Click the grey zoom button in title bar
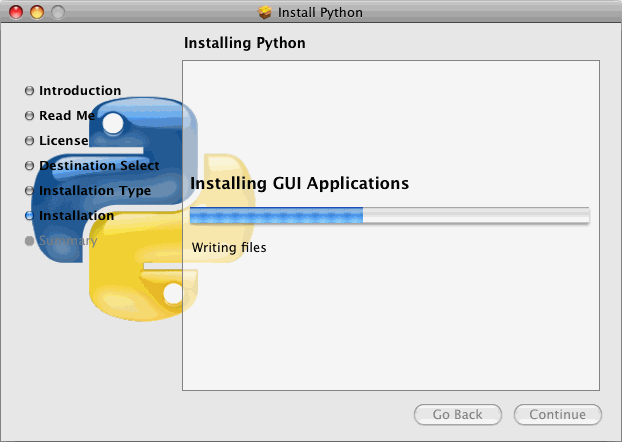 57,13
